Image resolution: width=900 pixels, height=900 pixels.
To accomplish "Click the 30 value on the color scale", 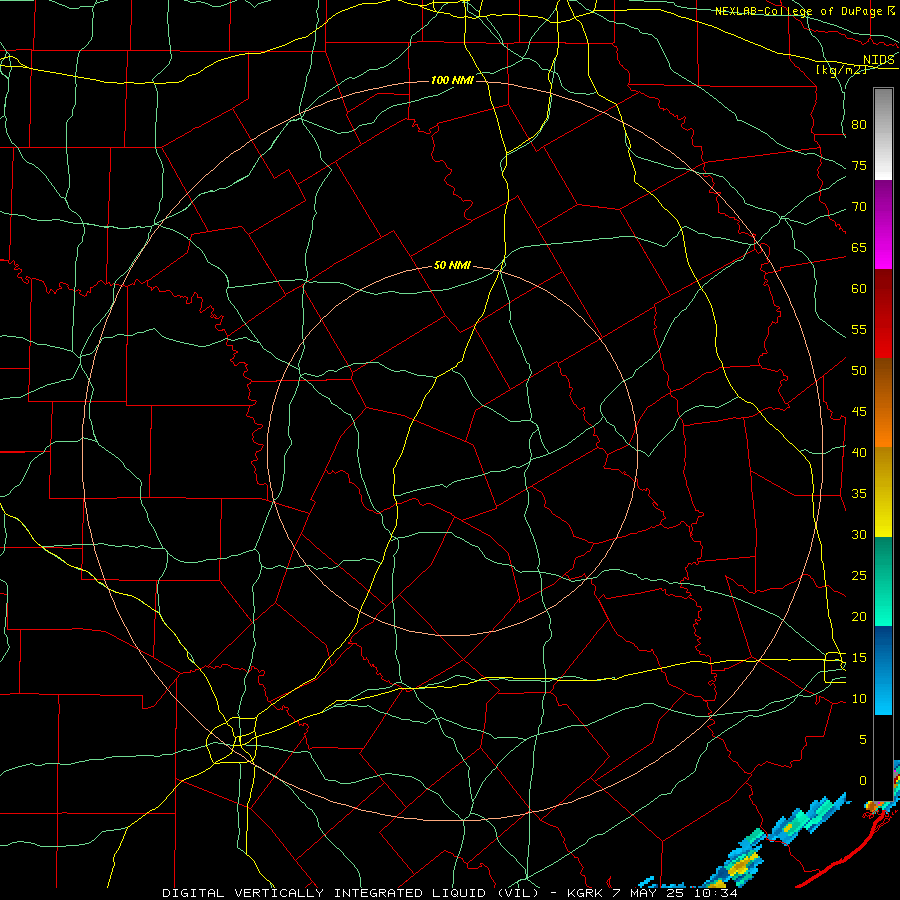I will pyautogui.click(x=859, y=534).
